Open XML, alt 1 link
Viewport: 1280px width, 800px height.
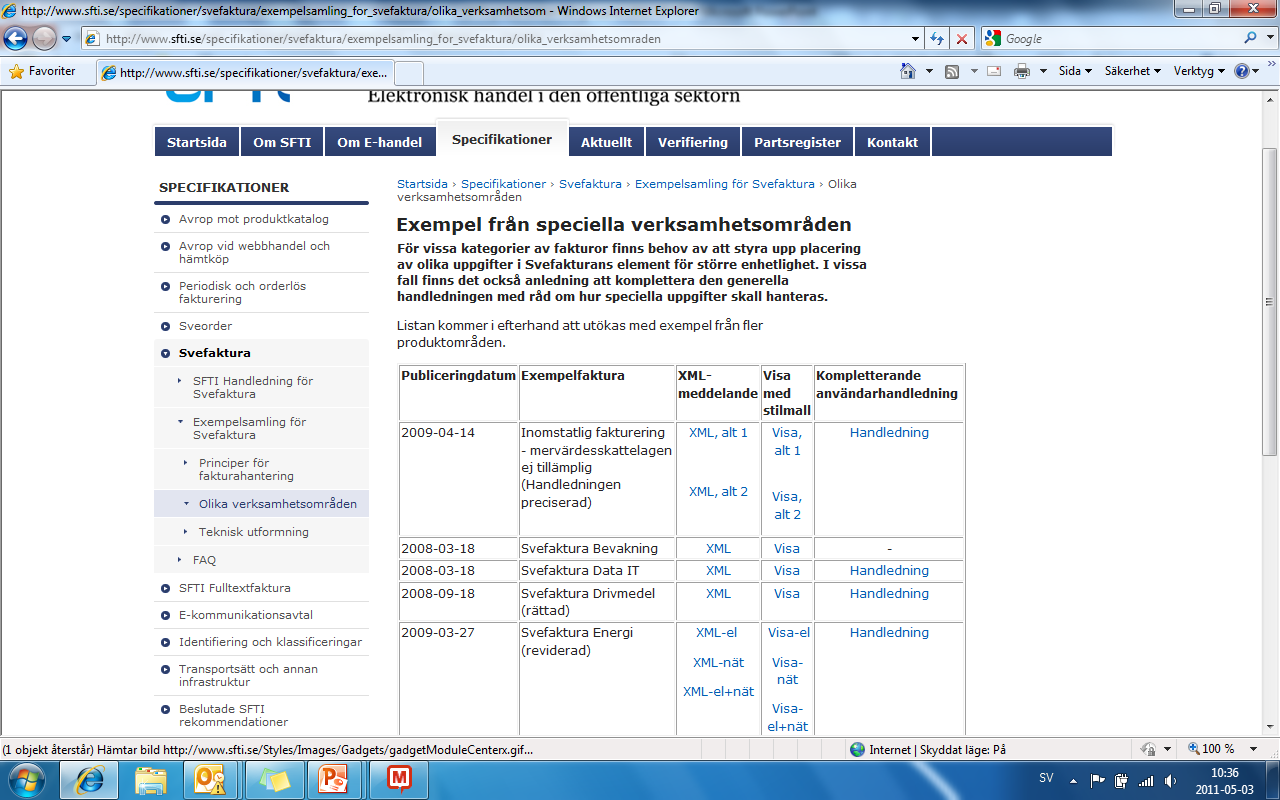[x=718, y=432]
